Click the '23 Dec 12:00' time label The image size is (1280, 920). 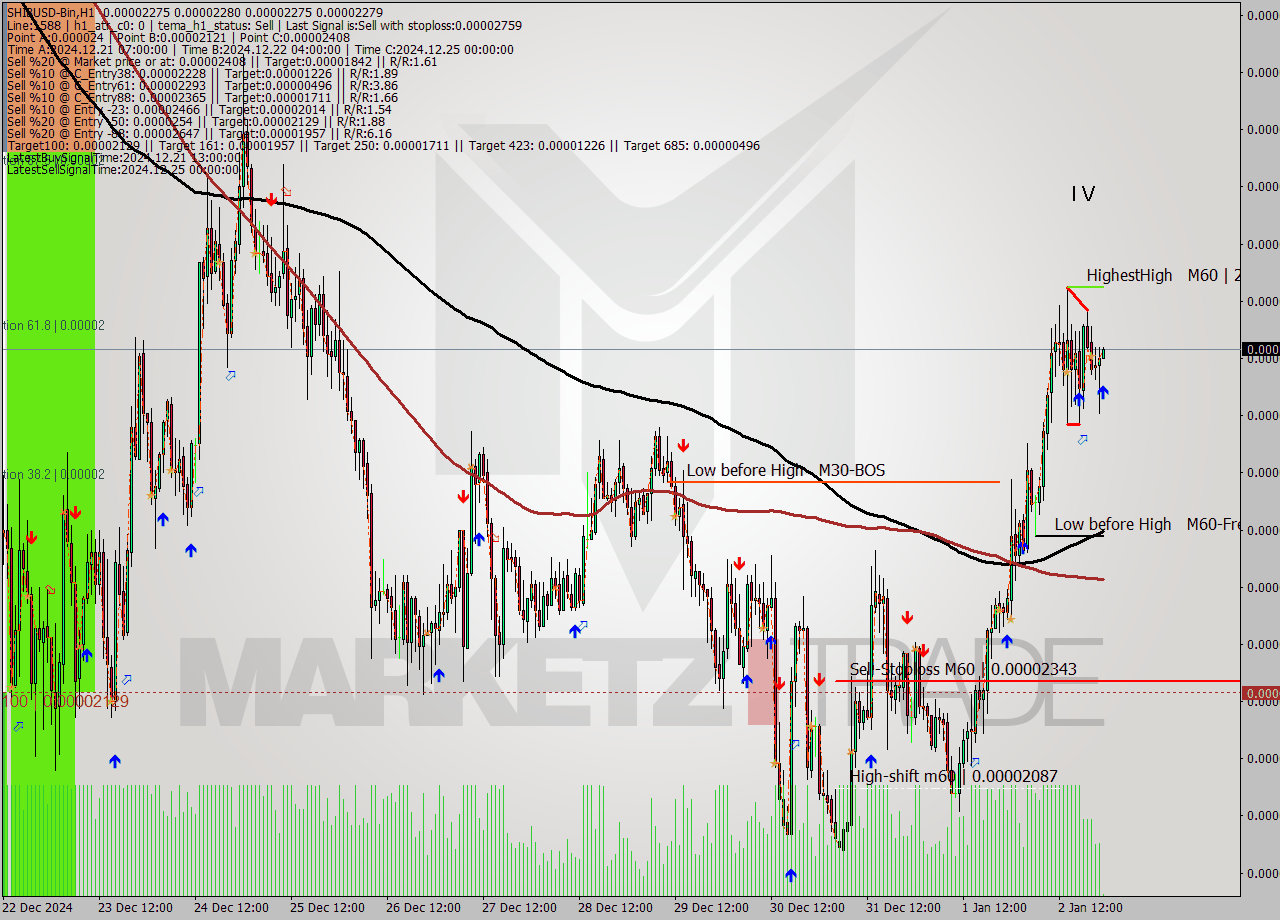[x=134, y=908]
